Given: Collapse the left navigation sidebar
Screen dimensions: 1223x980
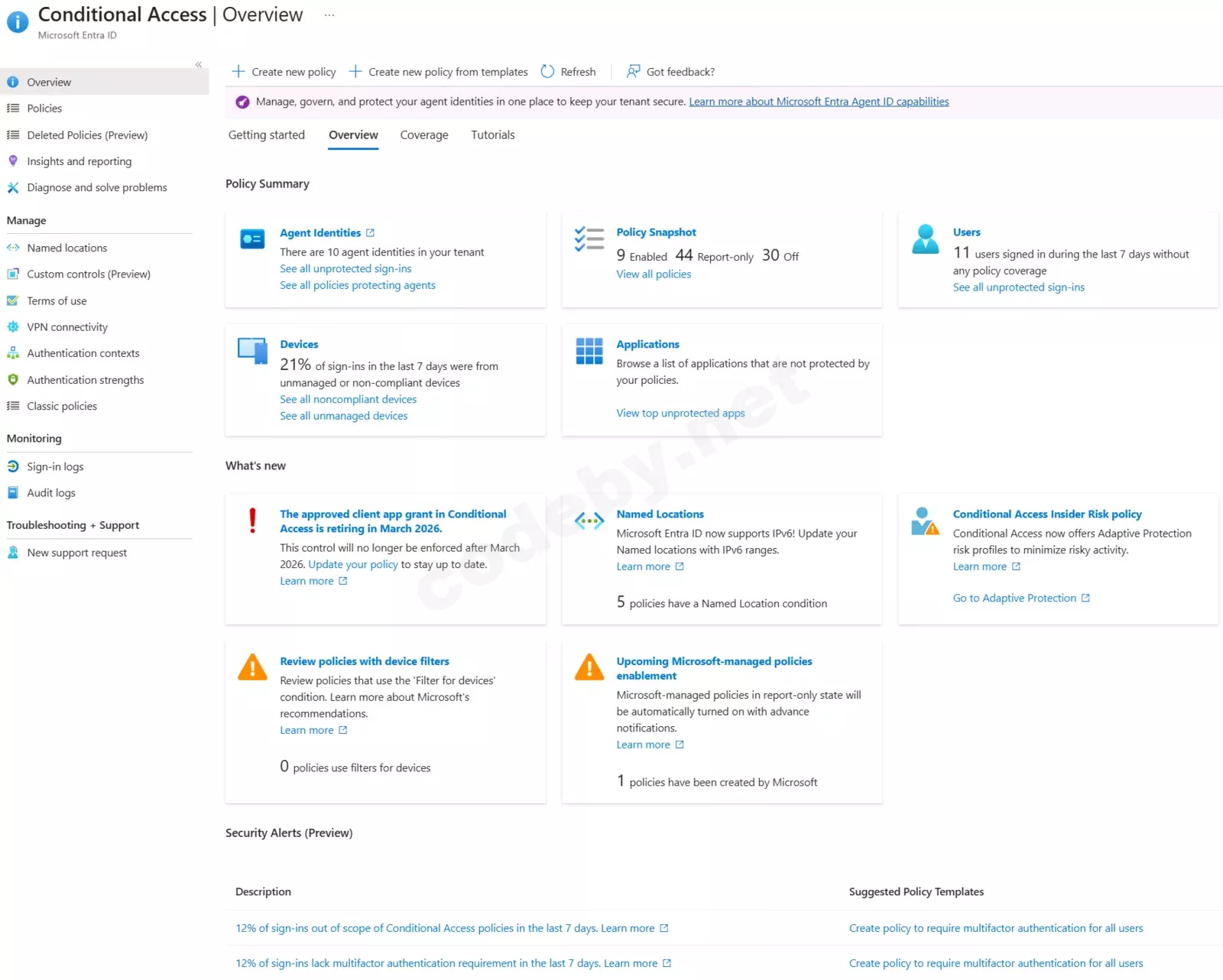Looking at the screenshot, I should (199, 65).
